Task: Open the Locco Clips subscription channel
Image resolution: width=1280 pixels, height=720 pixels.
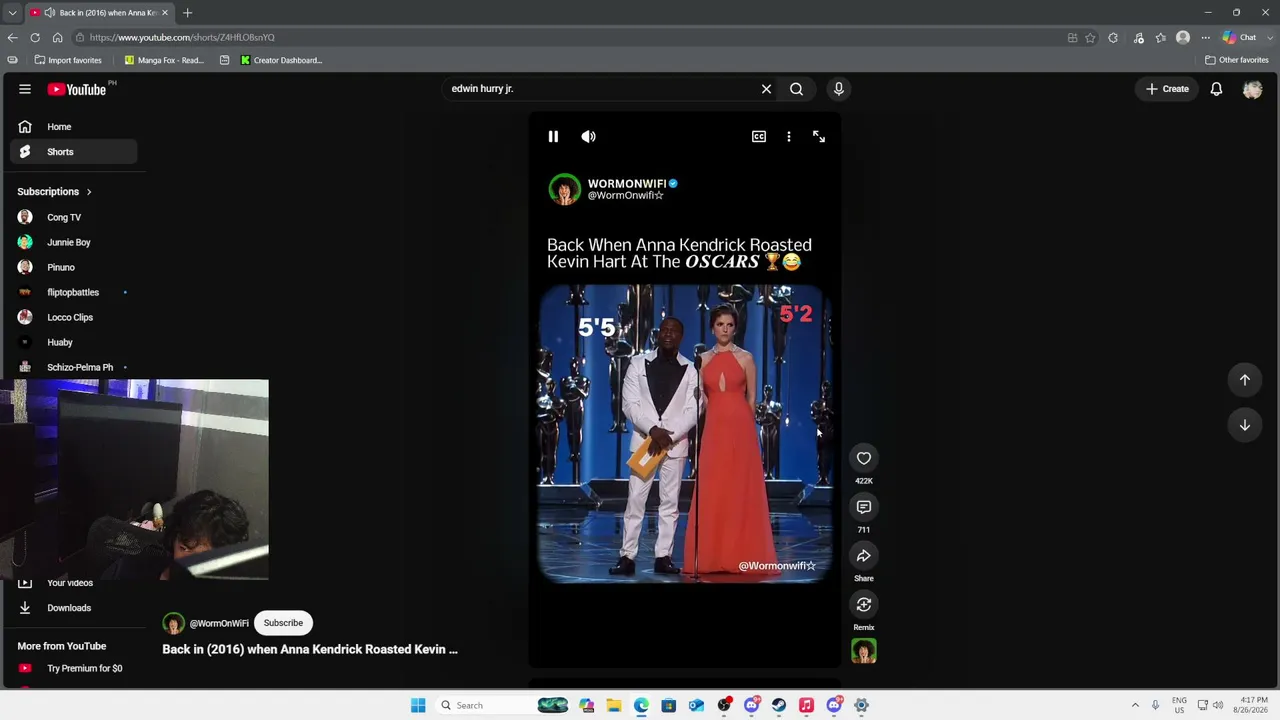Action: point(74,317)
